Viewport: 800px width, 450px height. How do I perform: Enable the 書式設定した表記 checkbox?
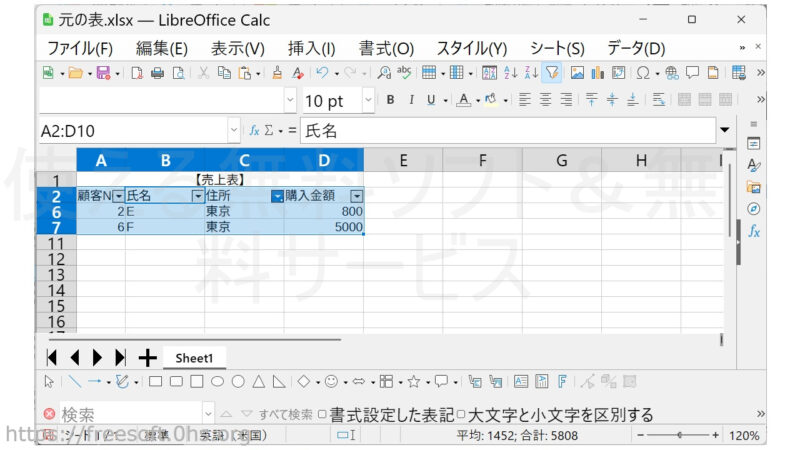click(x=322, y=414)
